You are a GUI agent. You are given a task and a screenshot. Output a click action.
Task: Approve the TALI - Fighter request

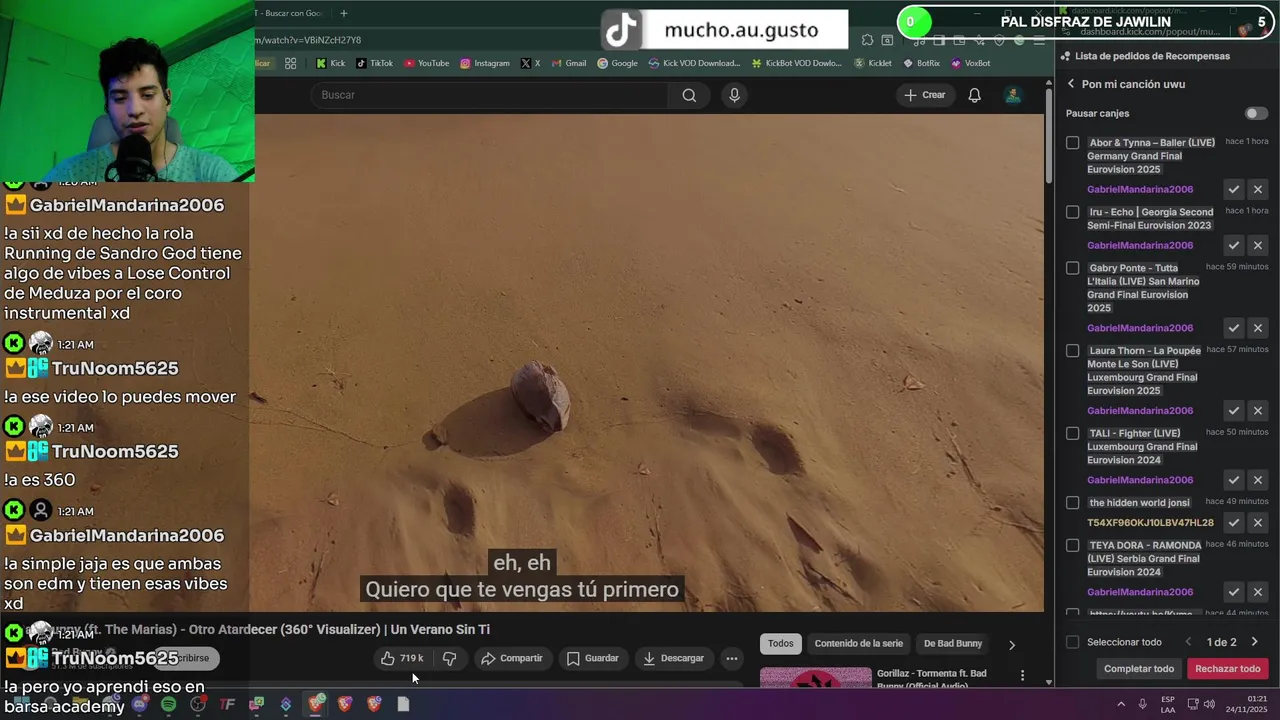[x=1234, y=480]
